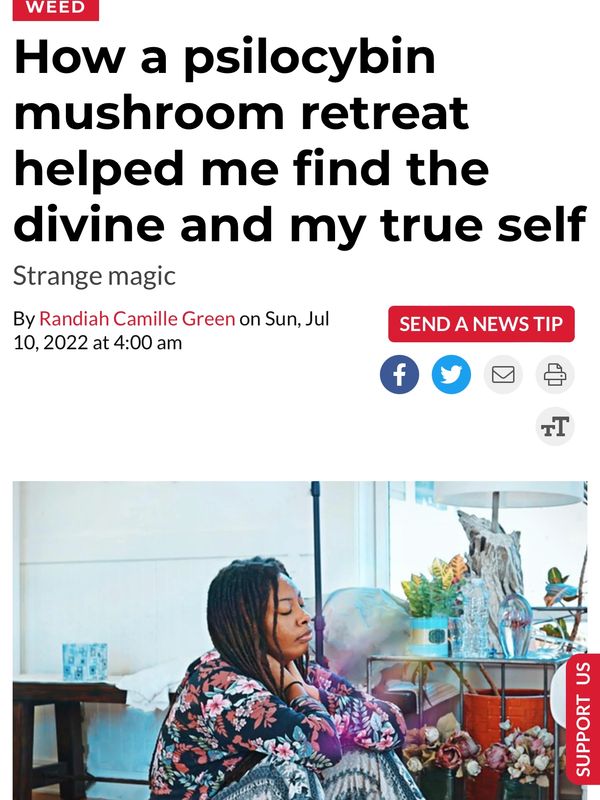Tap the article's lead photo

(300, 640)
